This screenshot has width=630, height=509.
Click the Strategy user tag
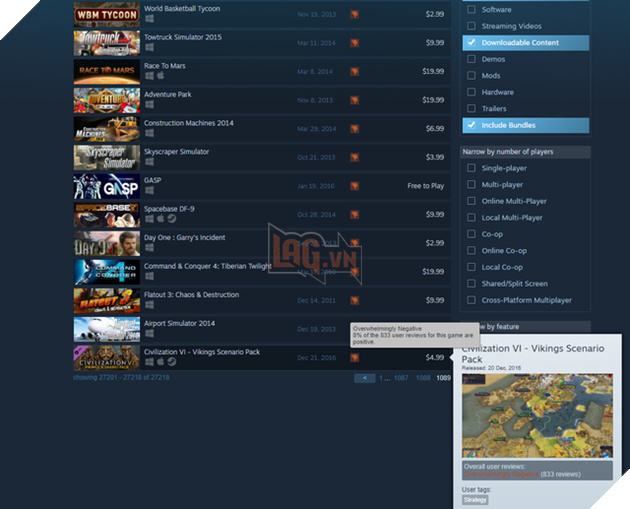(x=475, y=500)
